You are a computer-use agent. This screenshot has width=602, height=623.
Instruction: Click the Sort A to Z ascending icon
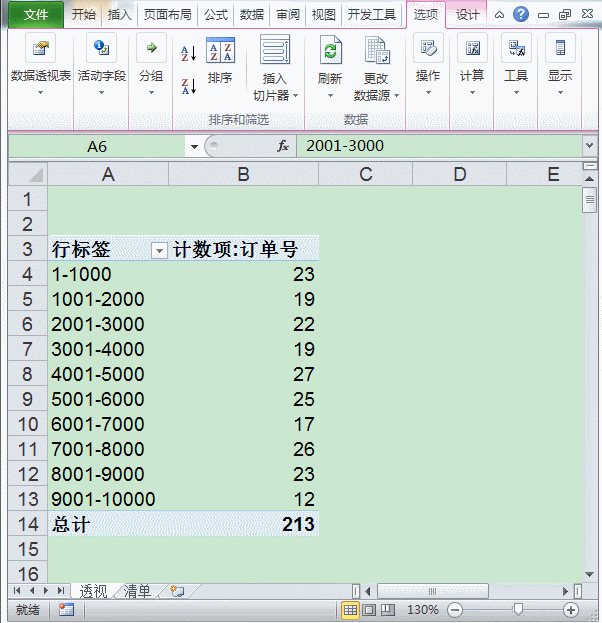tap(188, 53)
